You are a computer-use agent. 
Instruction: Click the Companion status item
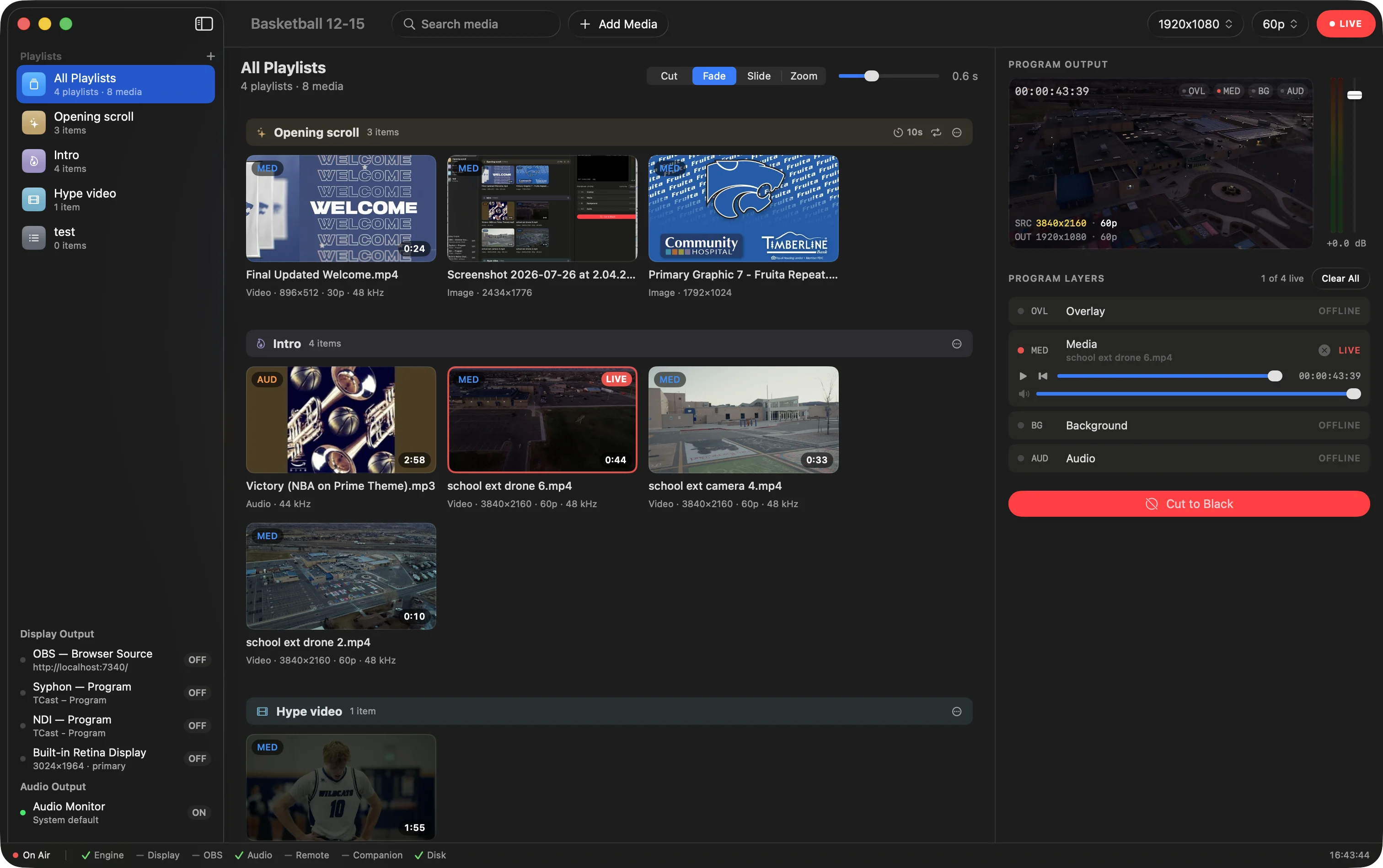pyautogui.click(x=372, y=855)
